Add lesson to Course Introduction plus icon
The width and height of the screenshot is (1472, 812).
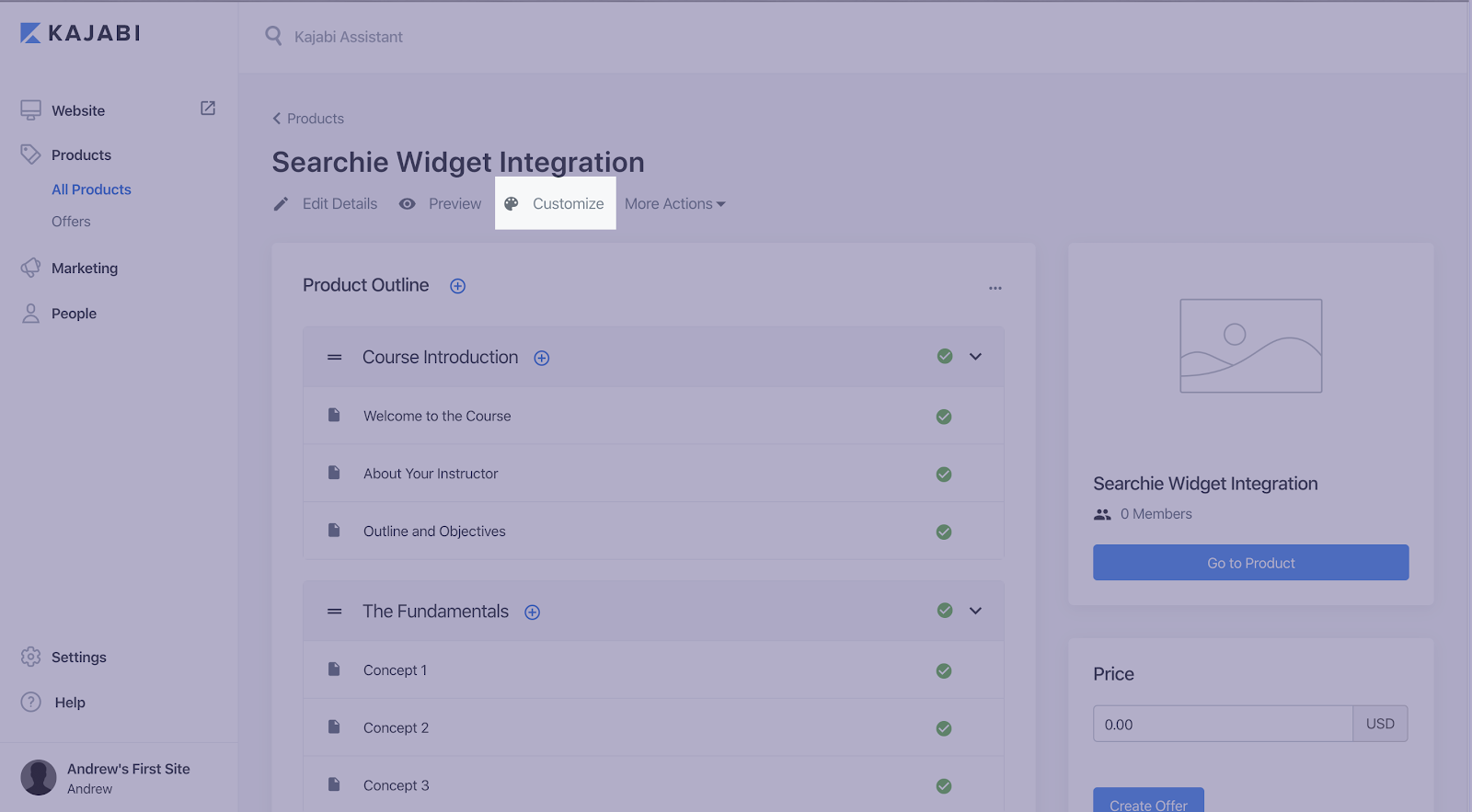click(542, 358)
